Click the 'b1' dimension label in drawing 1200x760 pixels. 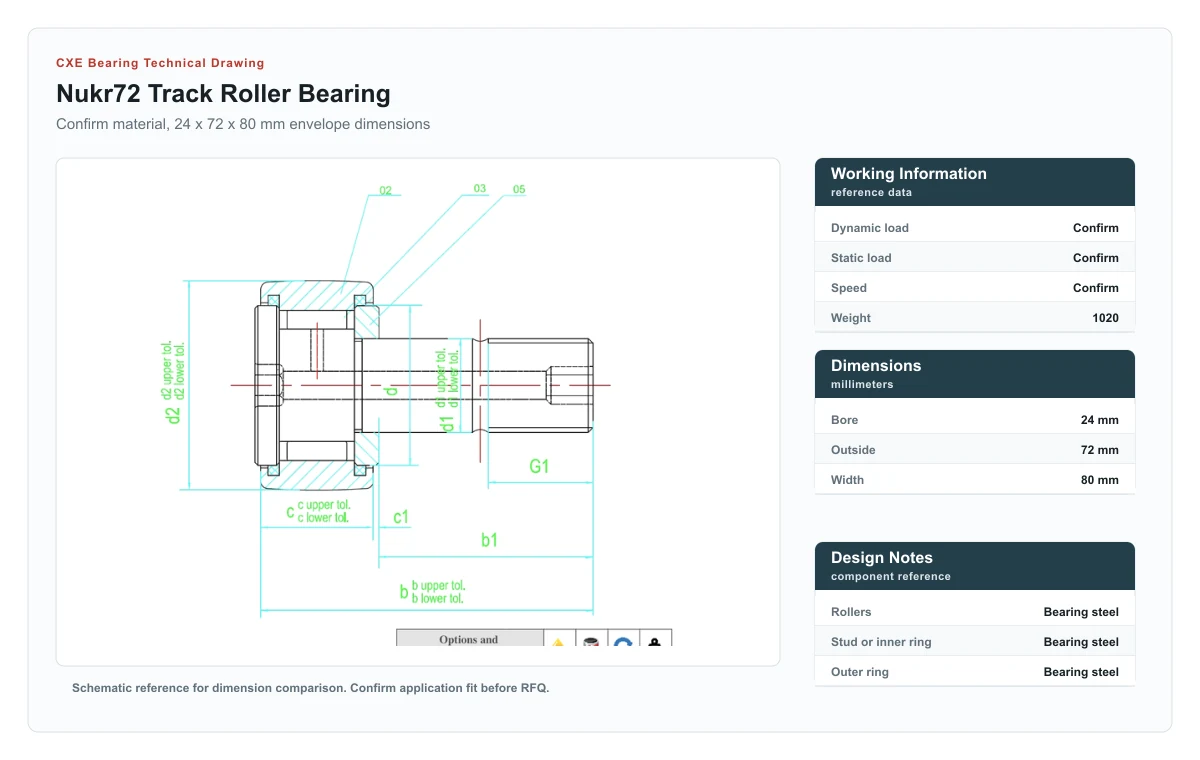click(x=489, y=540)
